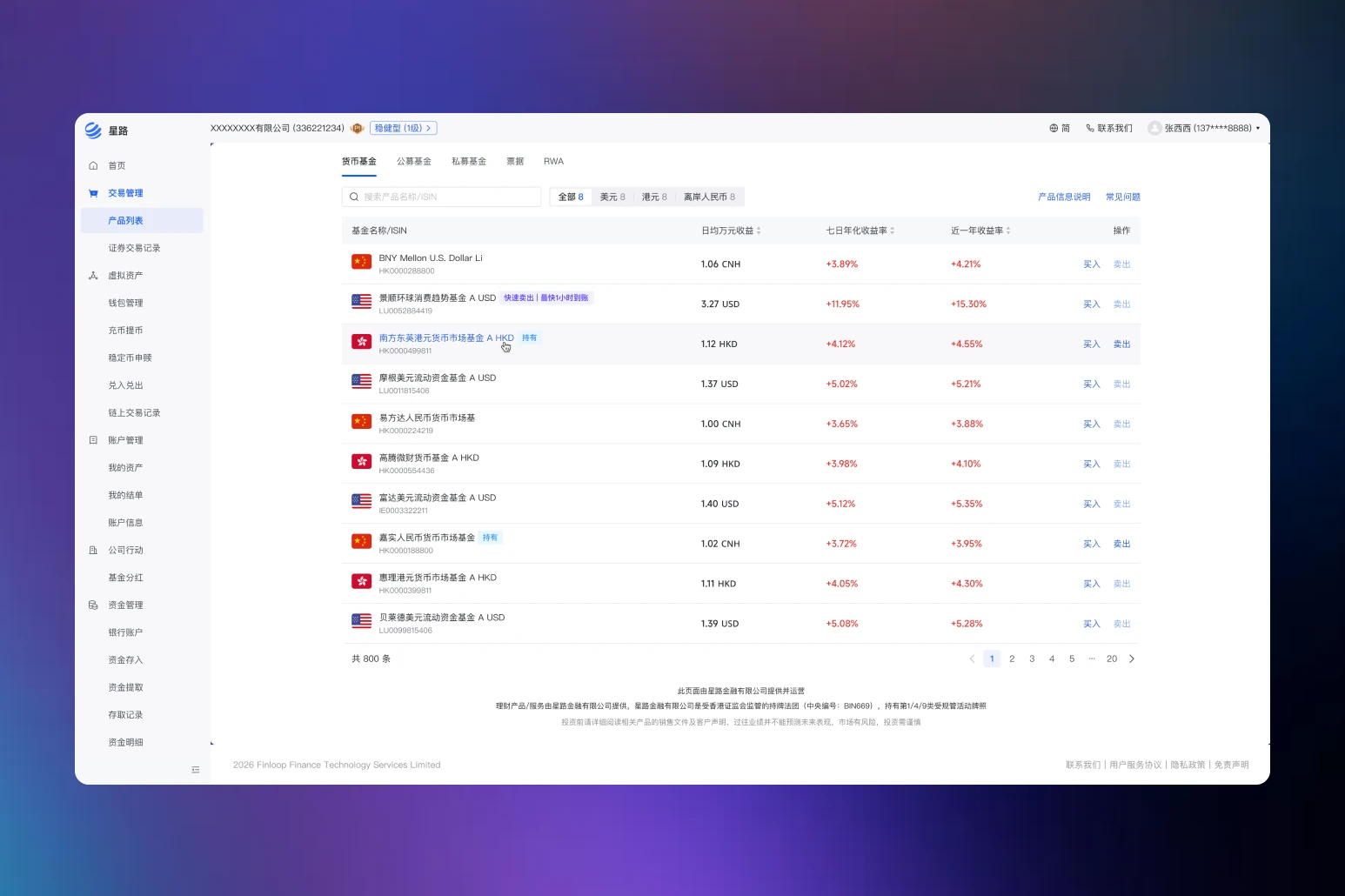Toggle sorting on 七日年化收益率 column
The height and width of the screenshot is (896, 1345).
pos(893,231)
